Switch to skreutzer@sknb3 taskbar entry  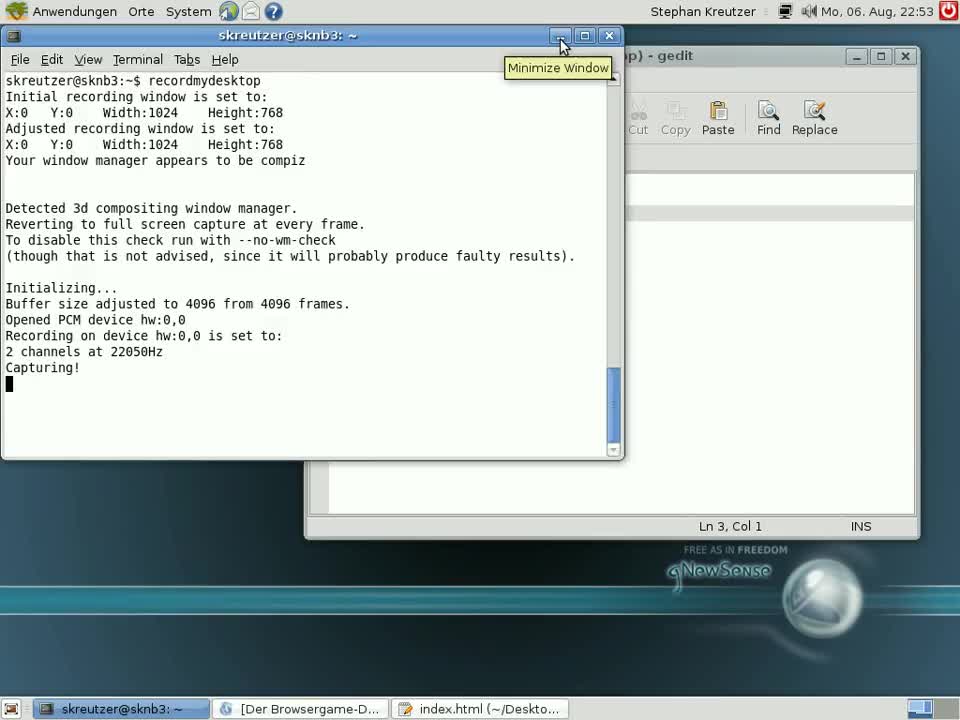(x=121, y=709)
